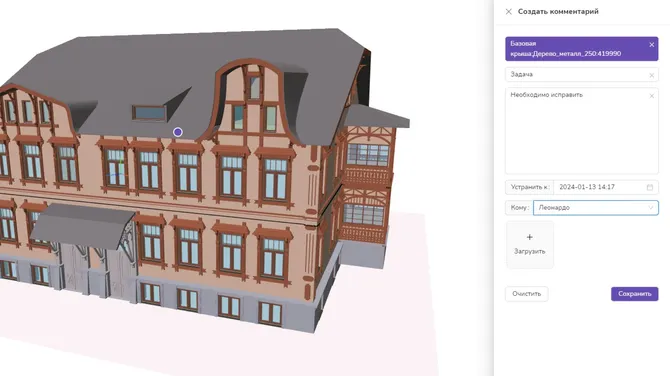Open the date picker showing 2024-01-13 14:17

(x=606, y=187)
